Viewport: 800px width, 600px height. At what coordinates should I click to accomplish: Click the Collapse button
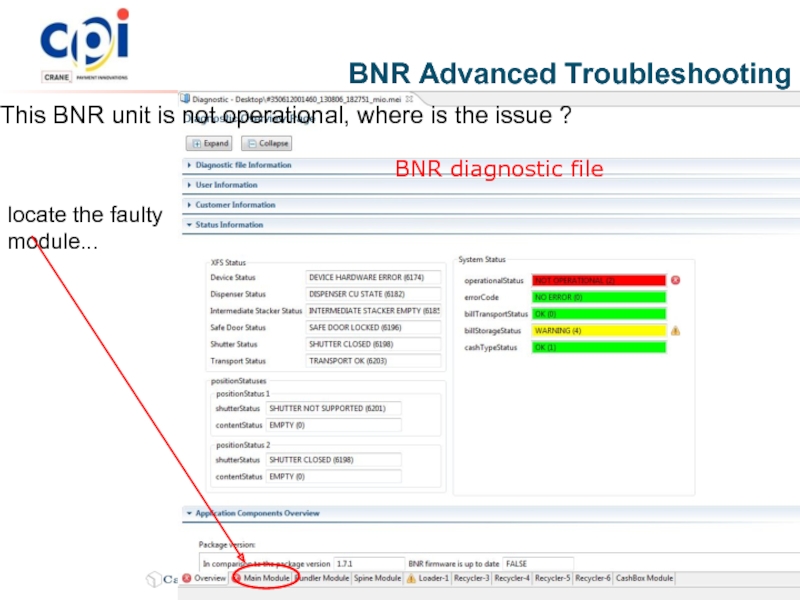point(266,143)
